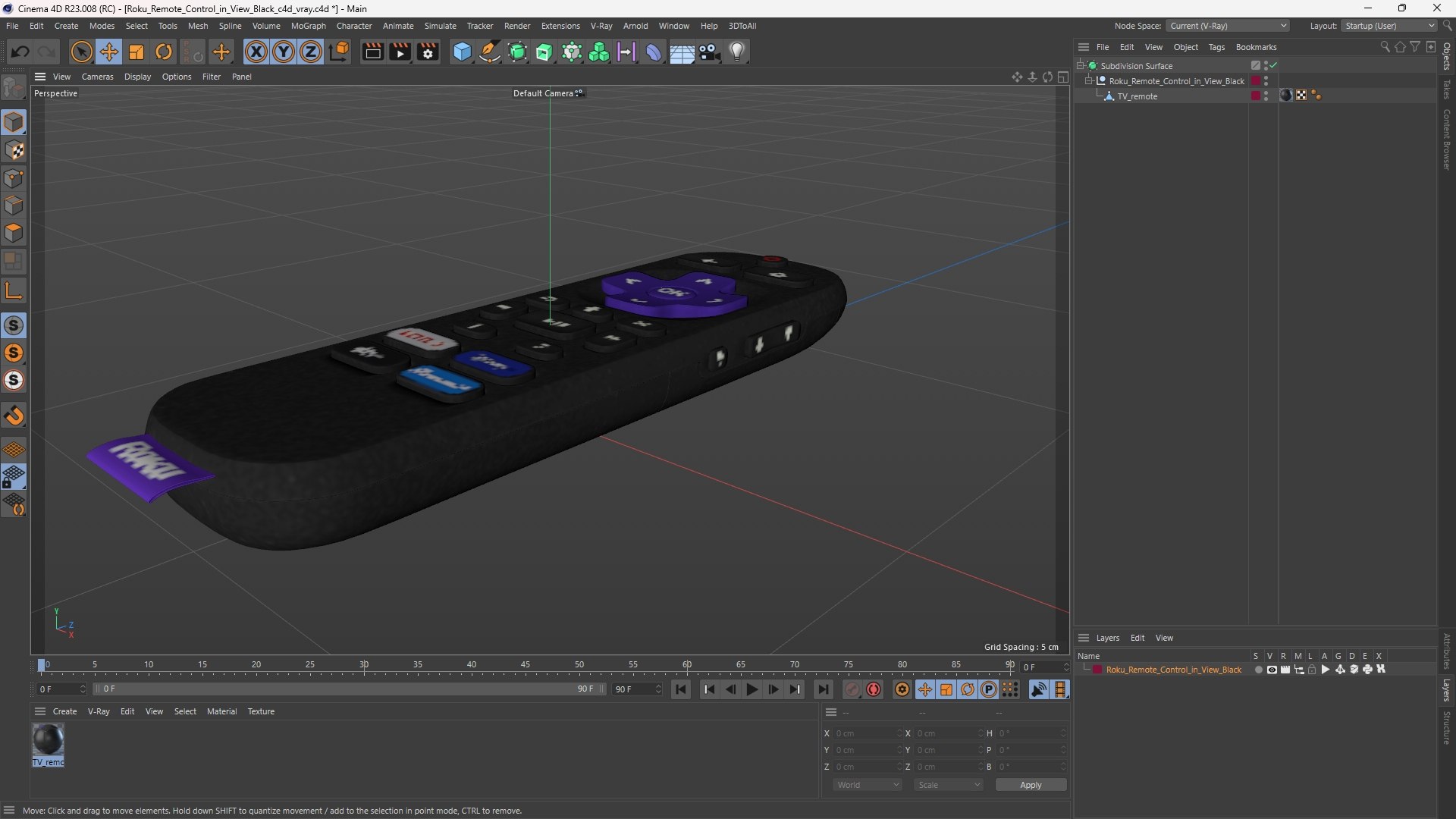Toggle lock on Roku_Remote_Control layer
The height and width of the screenshot is (819, 1456).
pos(1312,670)
